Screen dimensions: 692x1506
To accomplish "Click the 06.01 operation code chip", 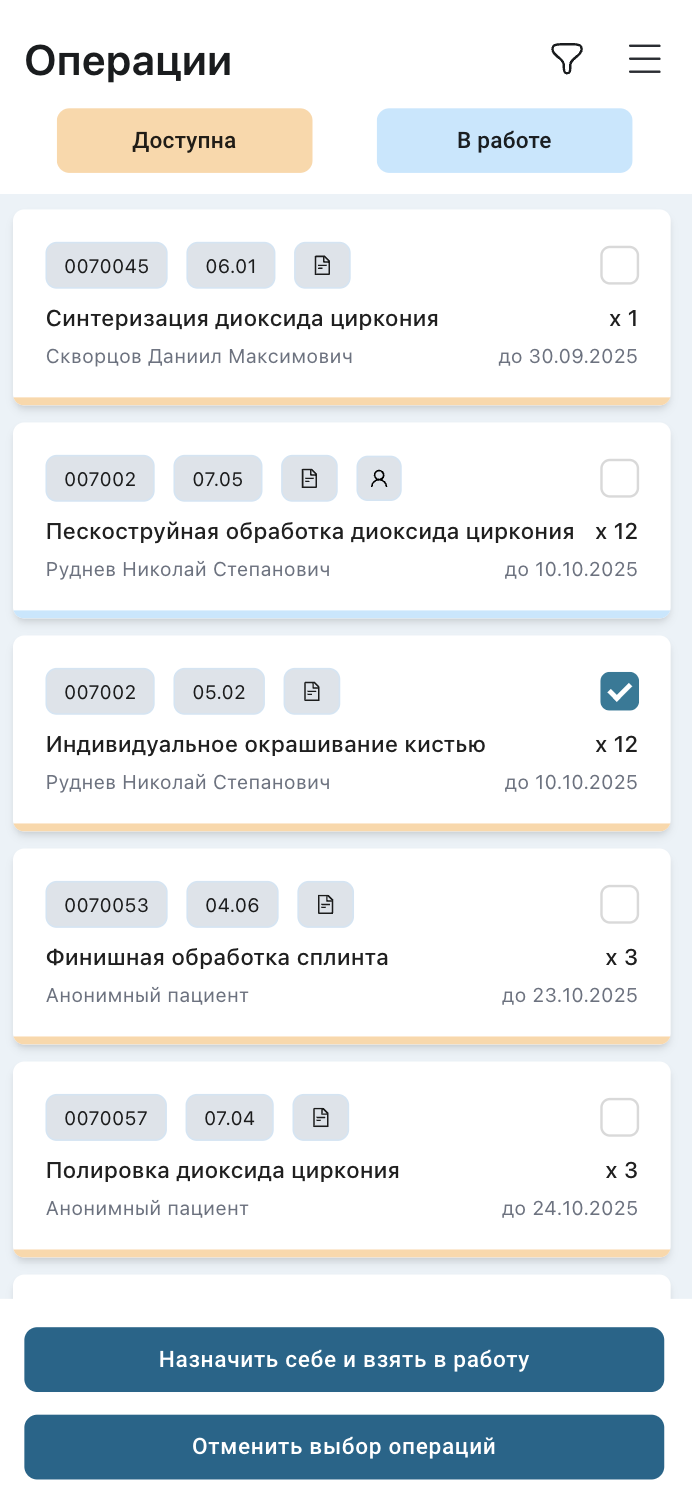I will pyautogui.click(x=231, y=265).
